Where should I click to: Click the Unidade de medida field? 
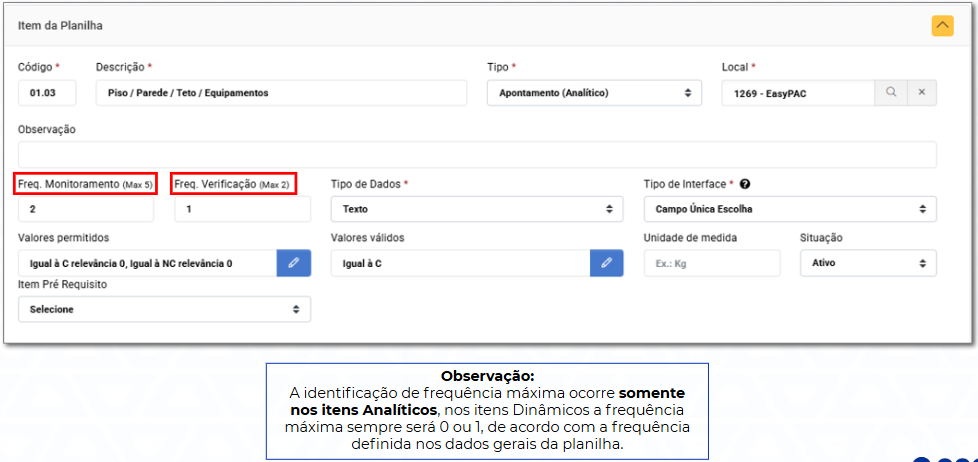(711, 263)
